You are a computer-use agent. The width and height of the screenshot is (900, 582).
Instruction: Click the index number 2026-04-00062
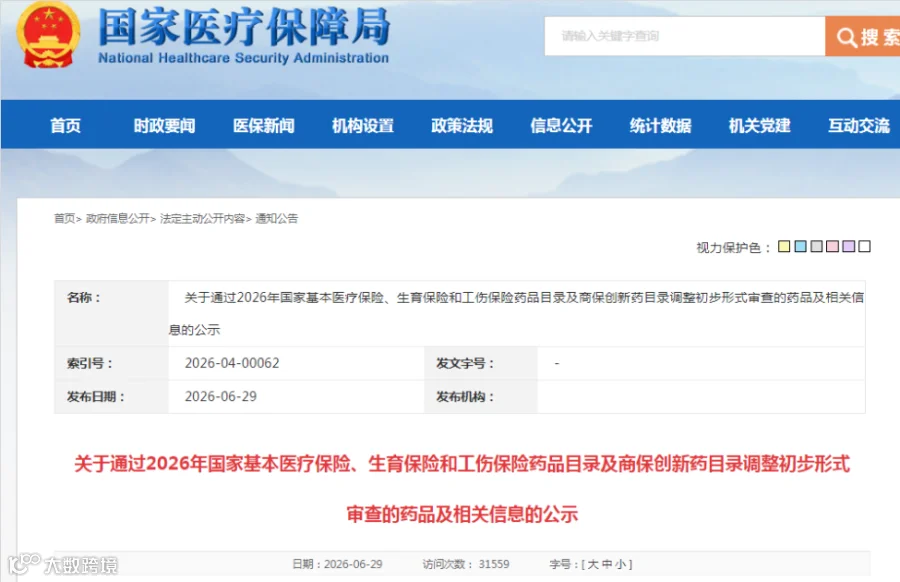[x=232, y=363]
